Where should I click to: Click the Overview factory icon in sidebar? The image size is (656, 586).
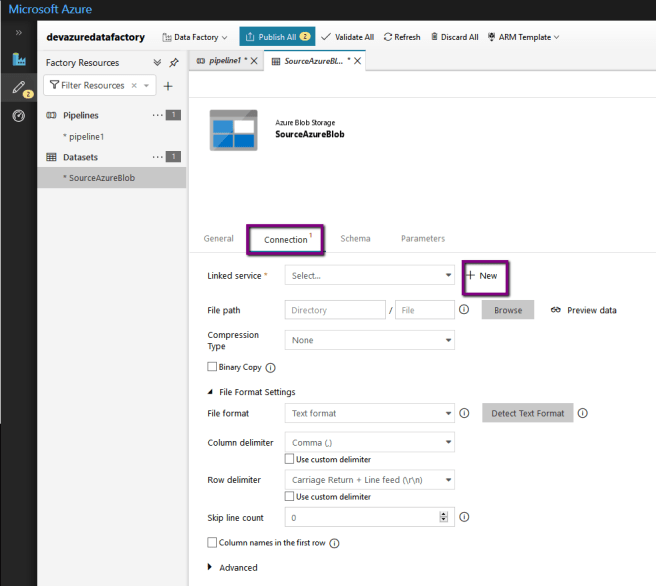click(18, 60)
